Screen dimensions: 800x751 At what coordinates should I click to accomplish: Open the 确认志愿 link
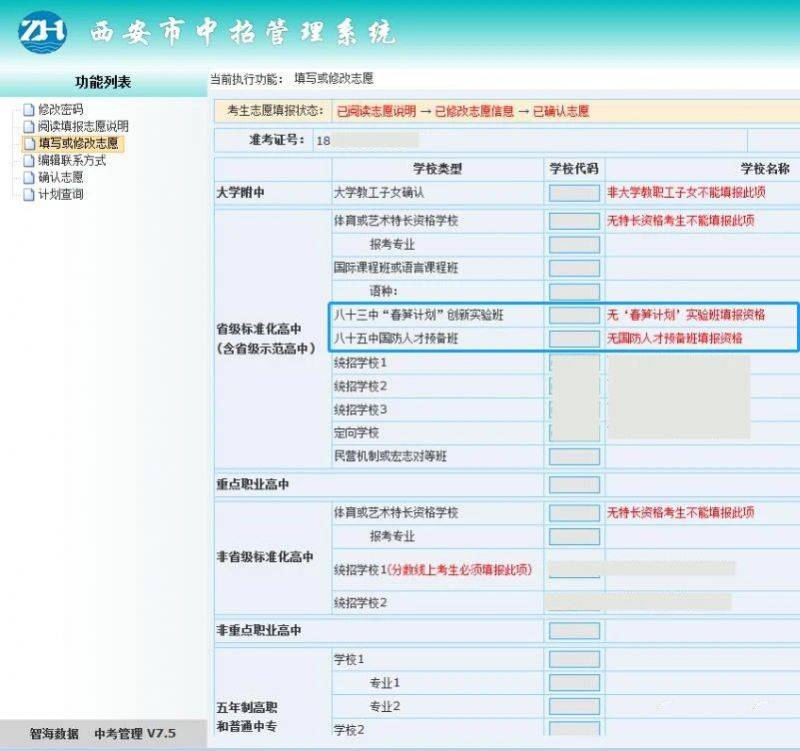pyautogui.click(x=60, y=178)
